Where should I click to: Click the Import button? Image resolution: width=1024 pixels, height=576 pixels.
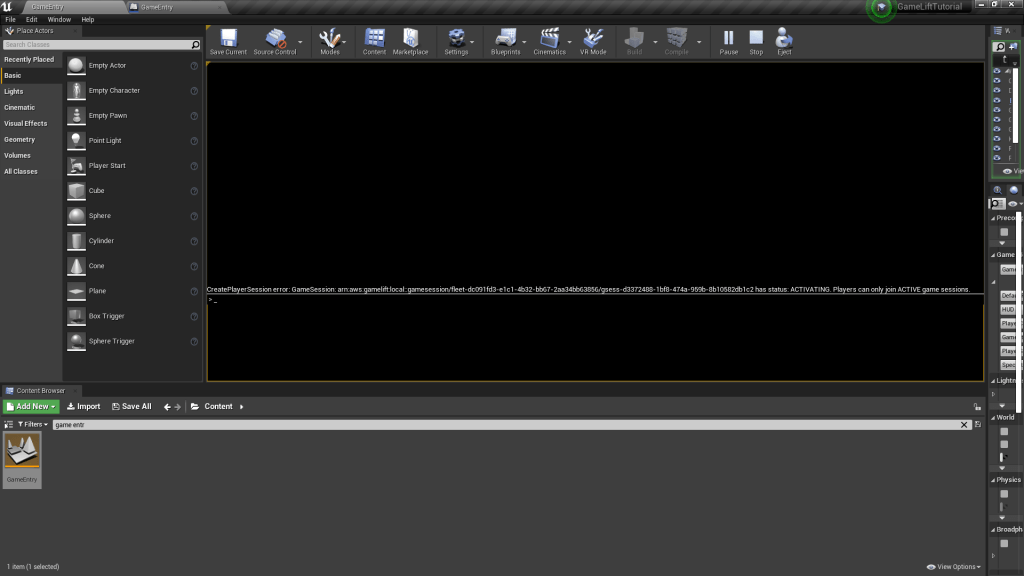84,407
